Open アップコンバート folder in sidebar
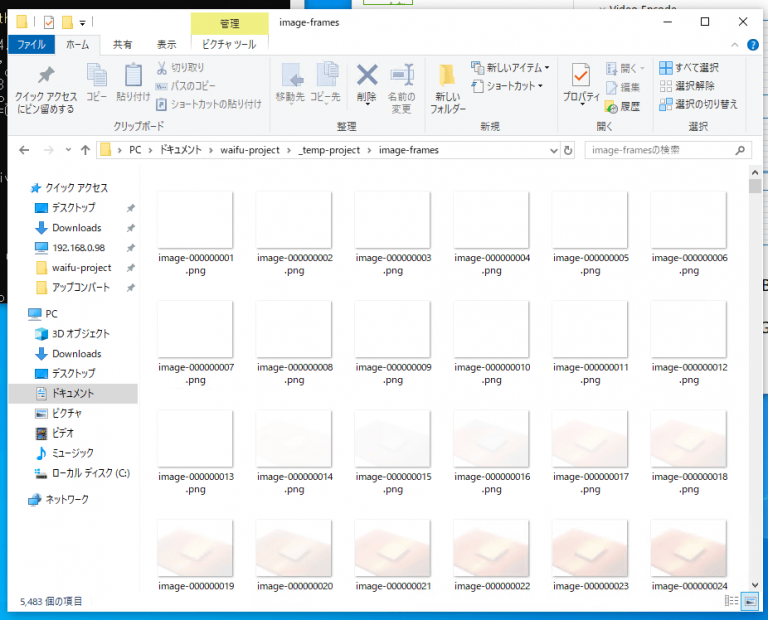Screen dimensions: 768x620 (x=81, y=287)
